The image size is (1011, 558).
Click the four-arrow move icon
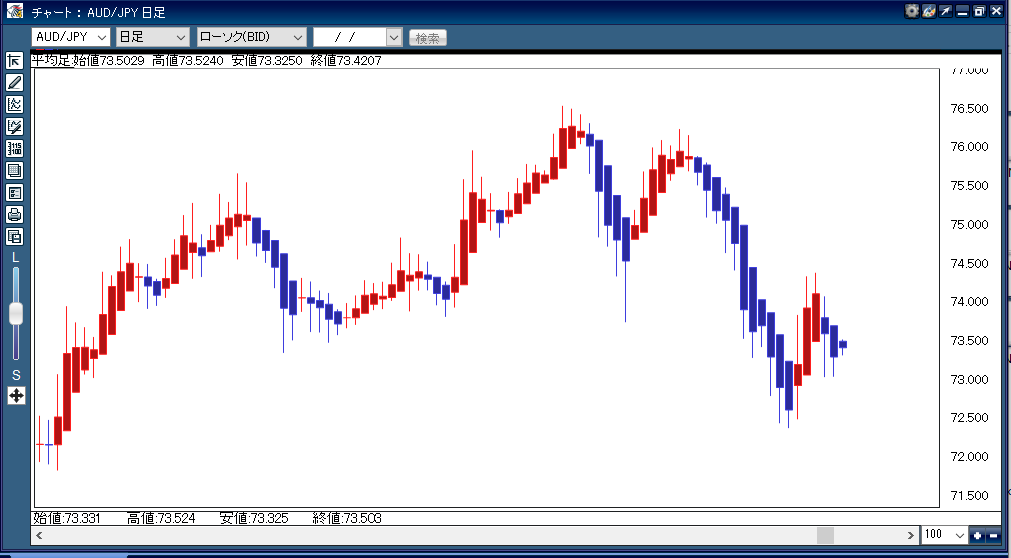[16, 395]
